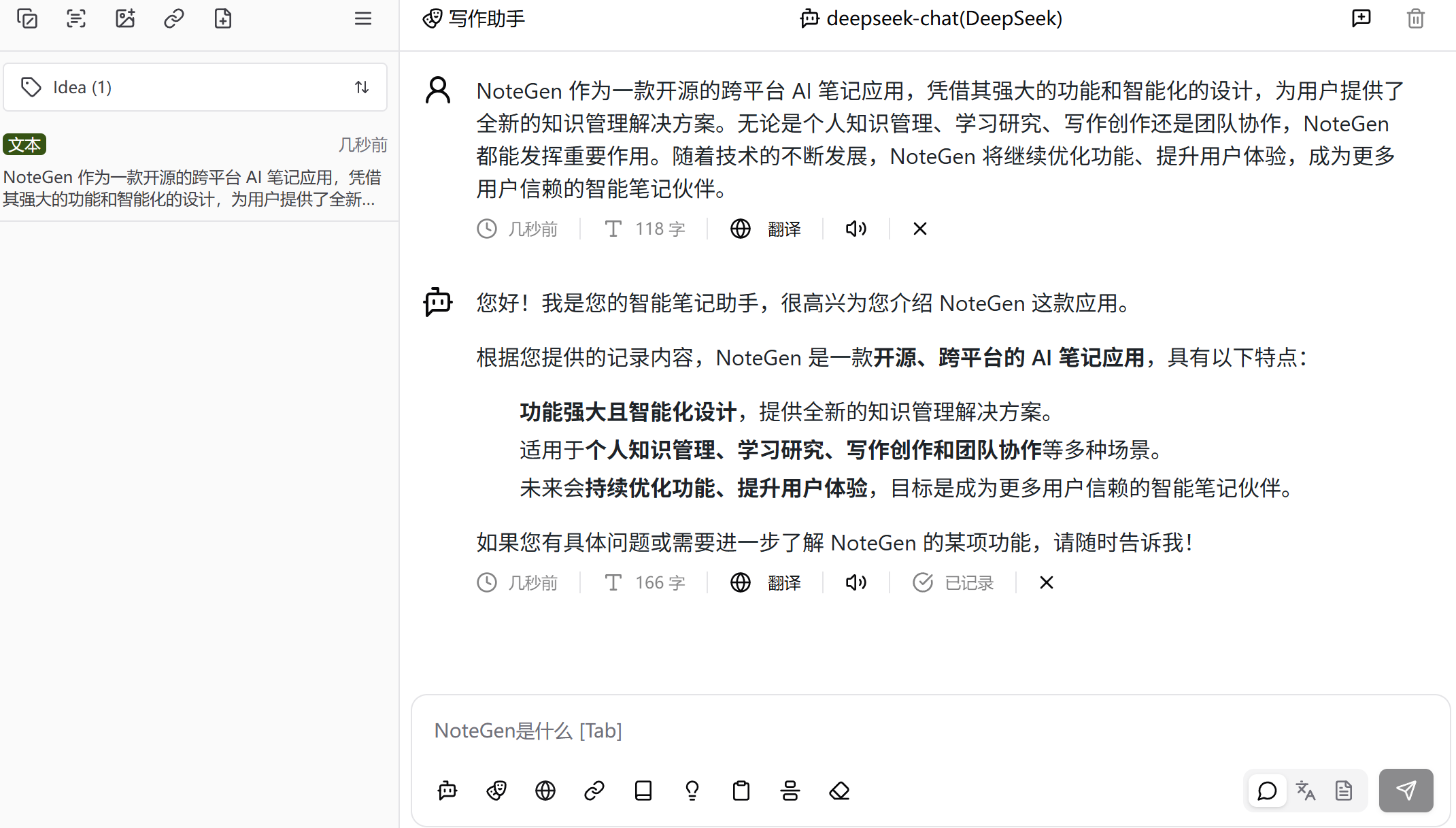The height and width of the screenshot is (828, 1456).
Task: Click the user avatar icon beside first message
Action: (438, 90)
